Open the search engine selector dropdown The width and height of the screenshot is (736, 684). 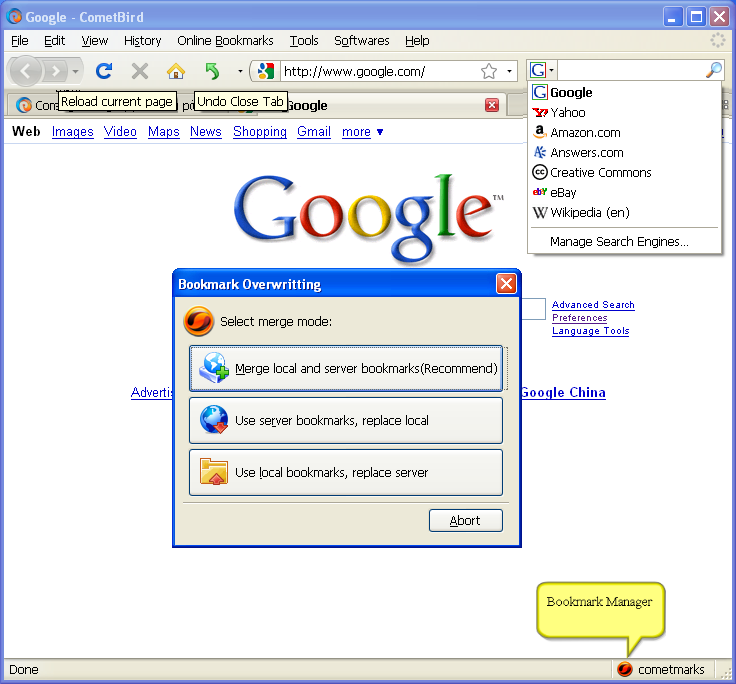point(543,70)
